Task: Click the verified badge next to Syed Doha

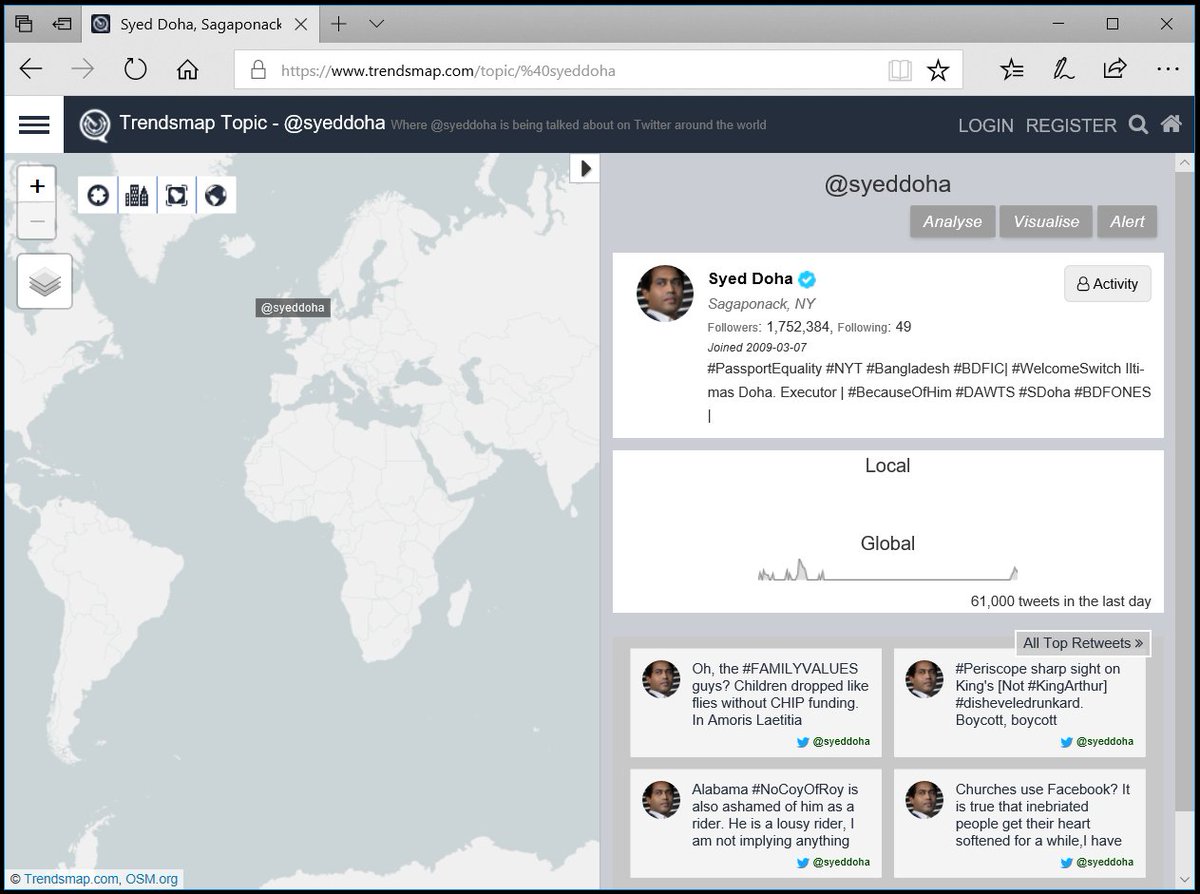Action: (x=807, y=280)
